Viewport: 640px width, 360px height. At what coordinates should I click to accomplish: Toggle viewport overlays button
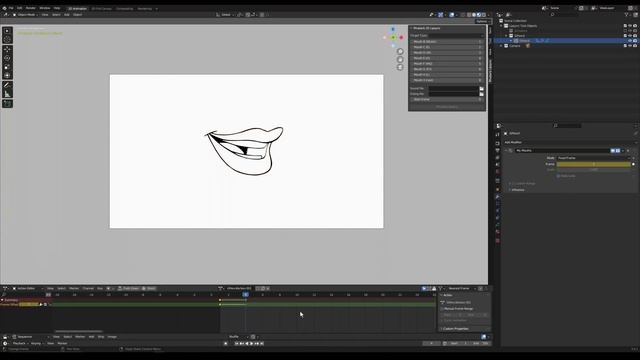point(452,15)
